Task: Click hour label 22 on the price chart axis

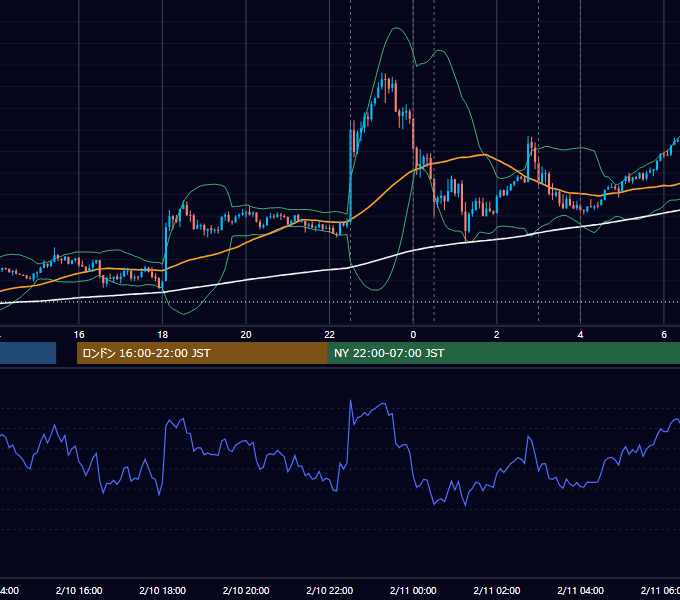Action: (x=330, y=335)
